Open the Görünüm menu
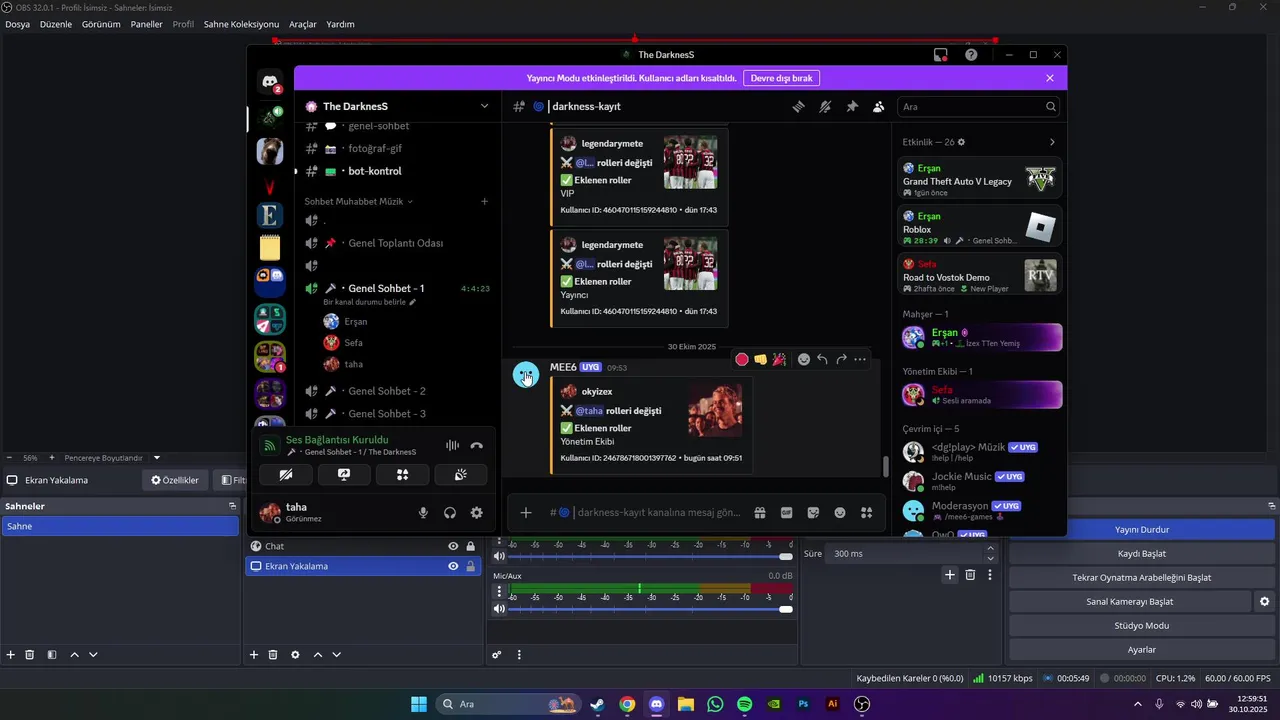Image resolution: width=1280 pixels, height=720 pixels. coord(101,24)
